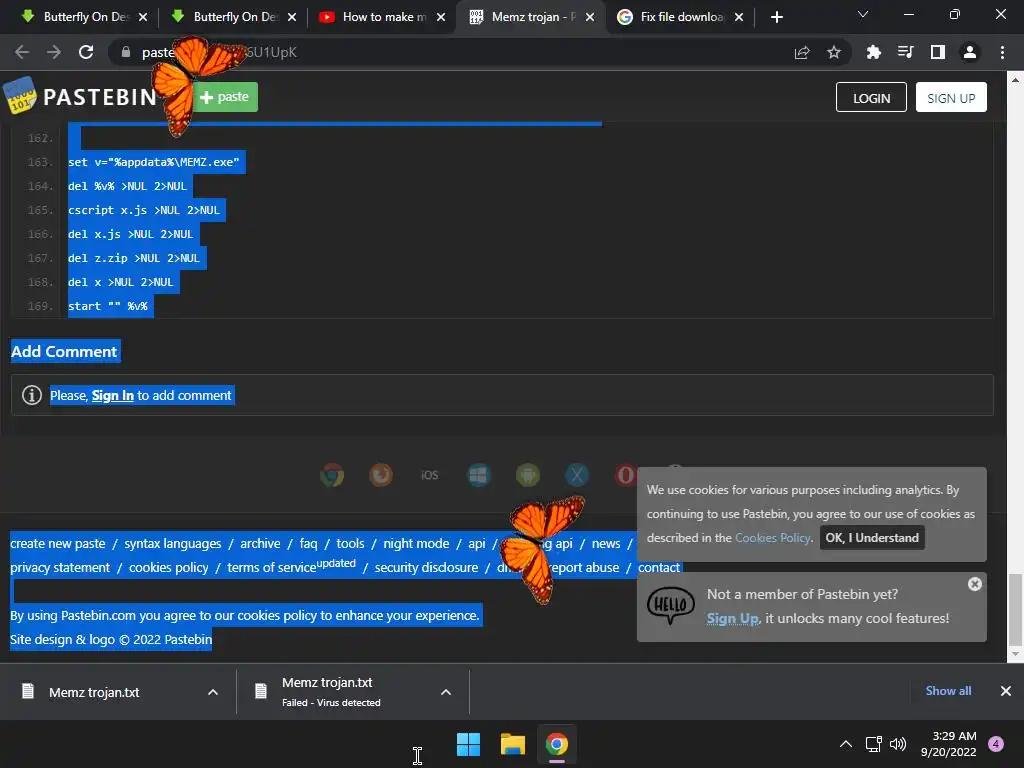The image size is (1024, 768).
Task: Switch to How to make YouTube tab
Action: click(382, 17)
